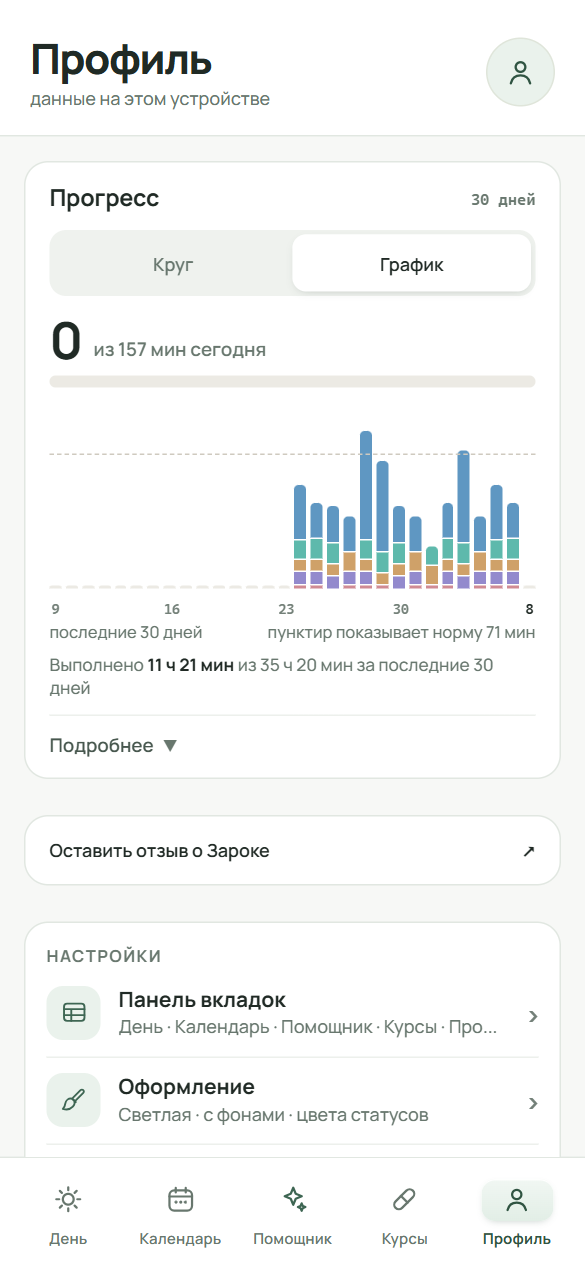The image size is (585, 1266).
Task: Click the pill icon for Курсы
Action: (405, 1199)
